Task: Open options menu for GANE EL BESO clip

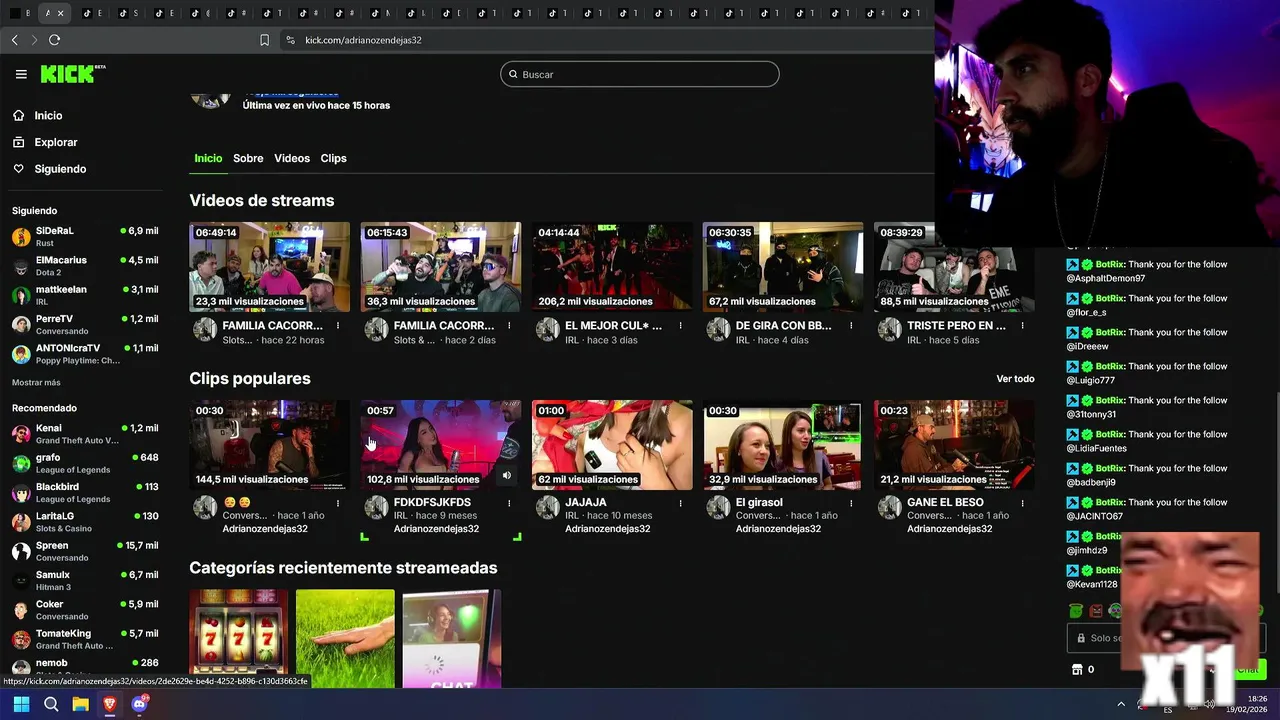Action: tap(1022, 503)
